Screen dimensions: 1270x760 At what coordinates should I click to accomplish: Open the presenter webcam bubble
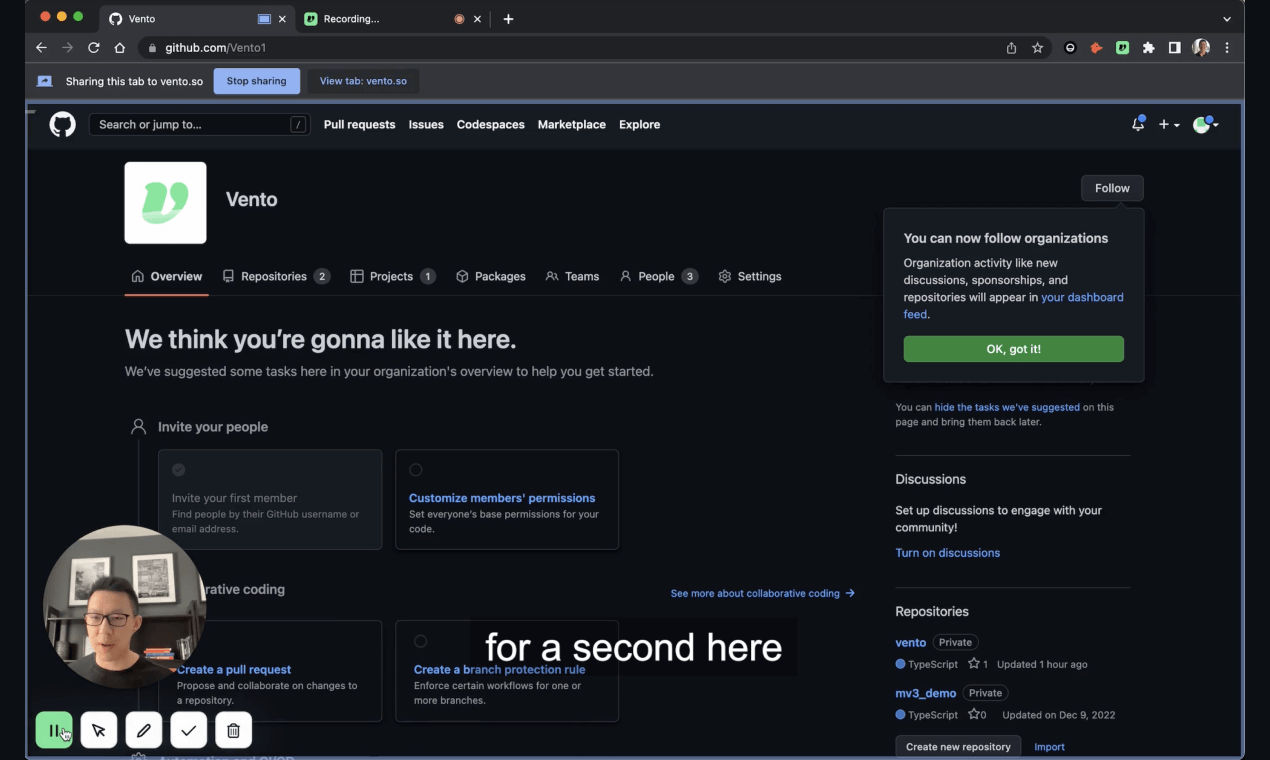tap(125, 607)
